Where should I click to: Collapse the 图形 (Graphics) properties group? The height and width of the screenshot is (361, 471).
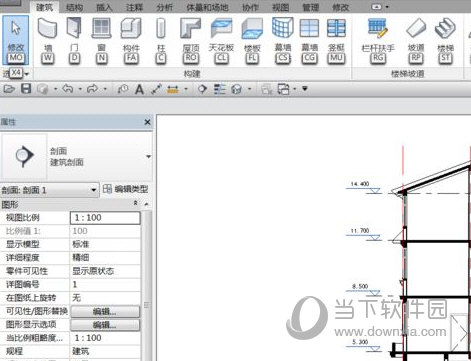(x=136, y=203)
